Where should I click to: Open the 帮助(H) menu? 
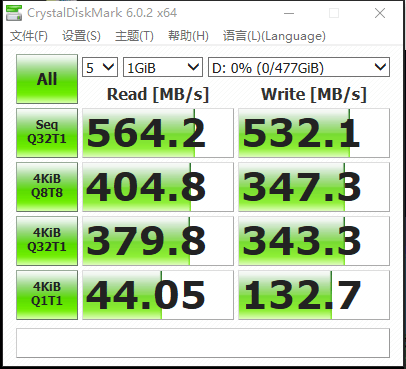pos(188,36)
